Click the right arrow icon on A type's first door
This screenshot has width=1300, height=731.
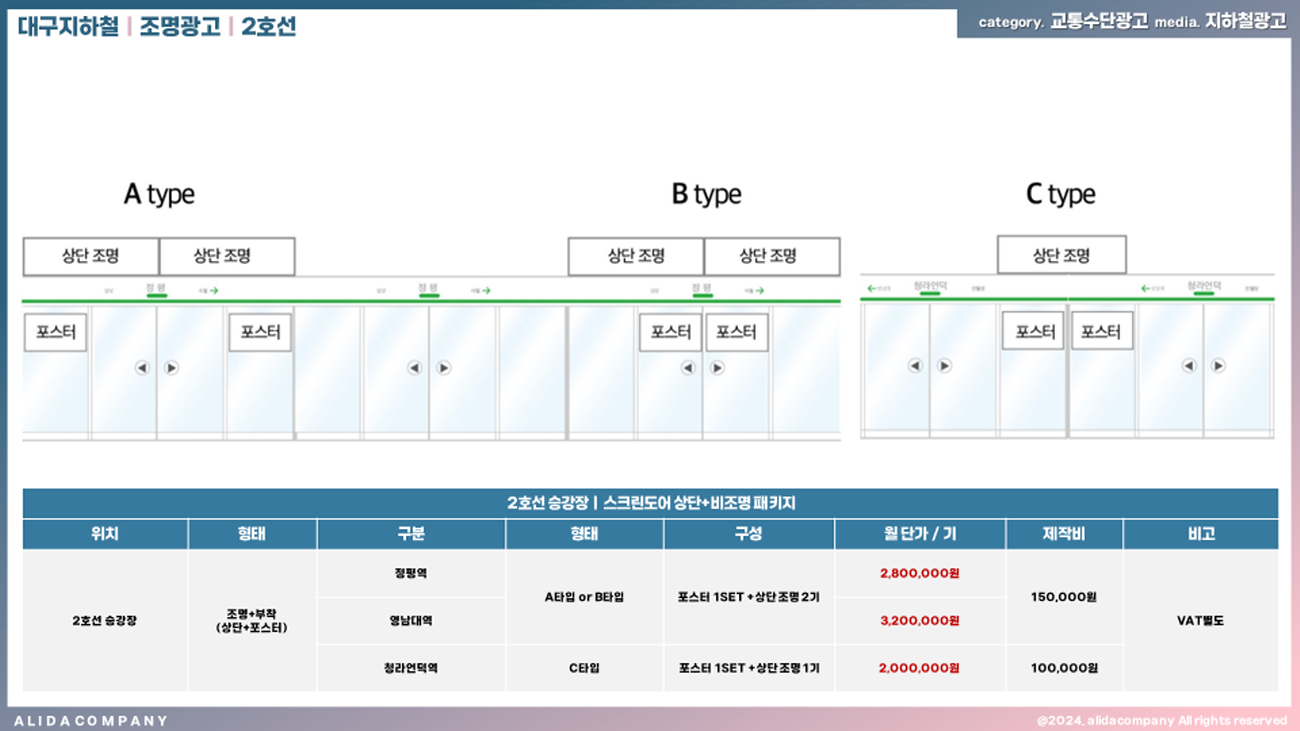click(x=171, y=368)
